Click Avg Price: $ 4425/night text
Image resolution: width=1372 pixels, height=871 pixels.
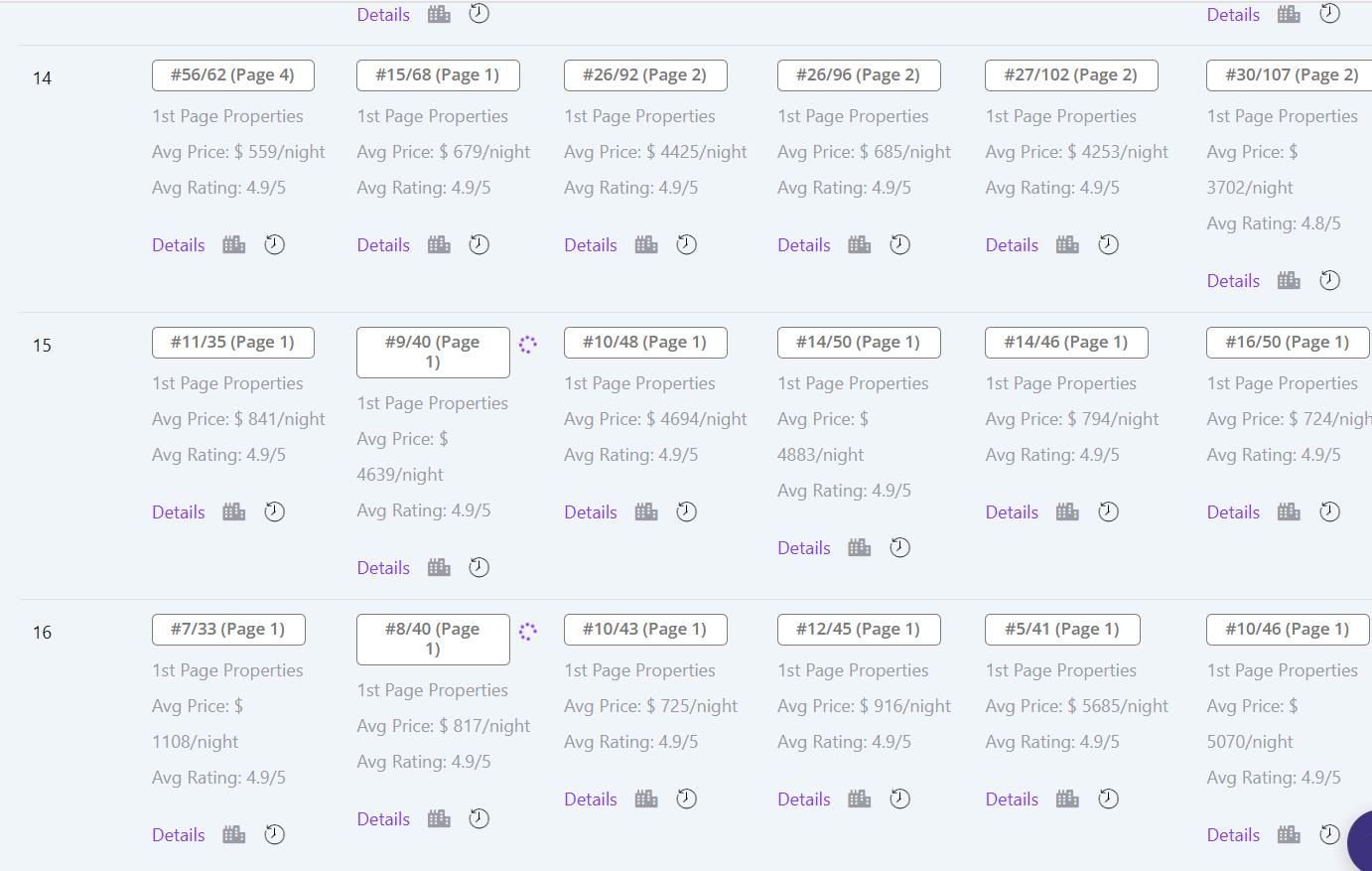(655, 152)
